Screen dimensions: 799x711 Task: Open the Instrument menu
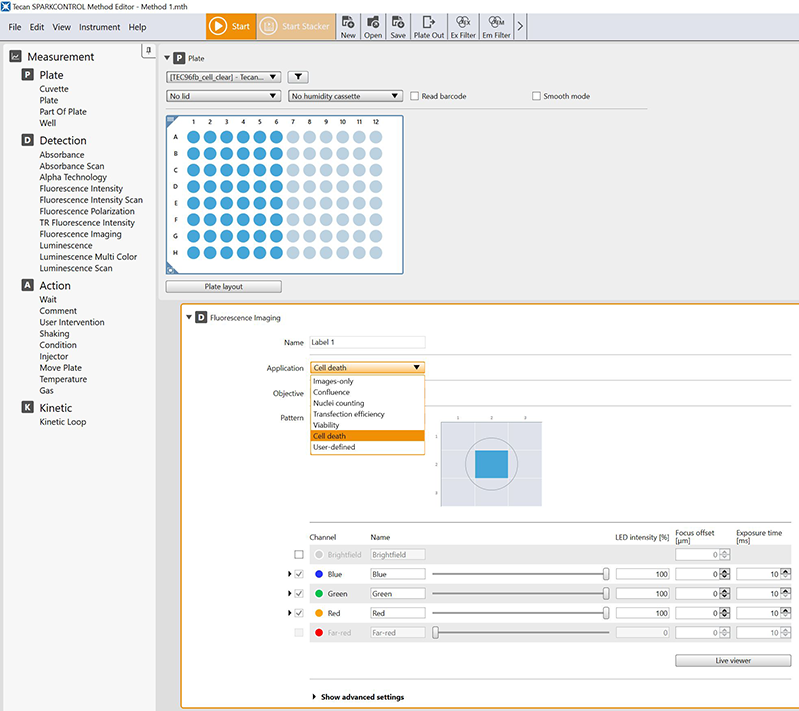[99, 27]
